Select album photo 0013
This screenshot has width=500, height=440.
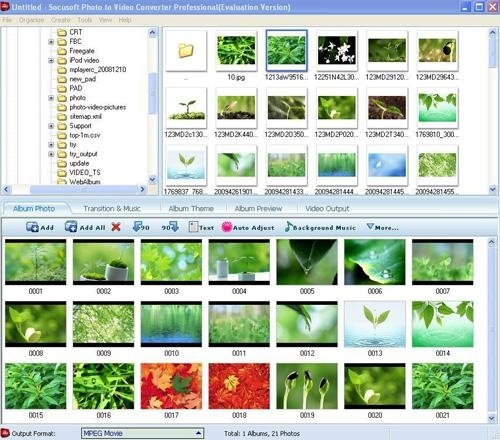pyautogui.click(x=375, y=324)
